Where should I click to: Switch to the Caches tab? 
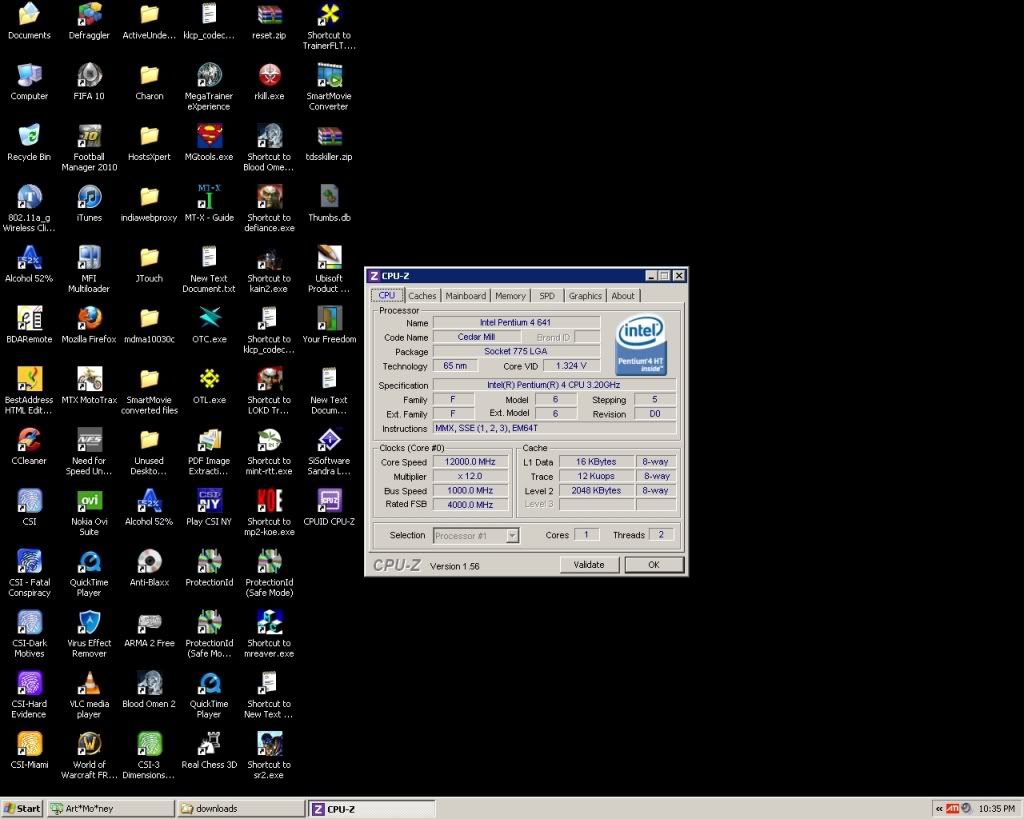click(x=422, y=296)
